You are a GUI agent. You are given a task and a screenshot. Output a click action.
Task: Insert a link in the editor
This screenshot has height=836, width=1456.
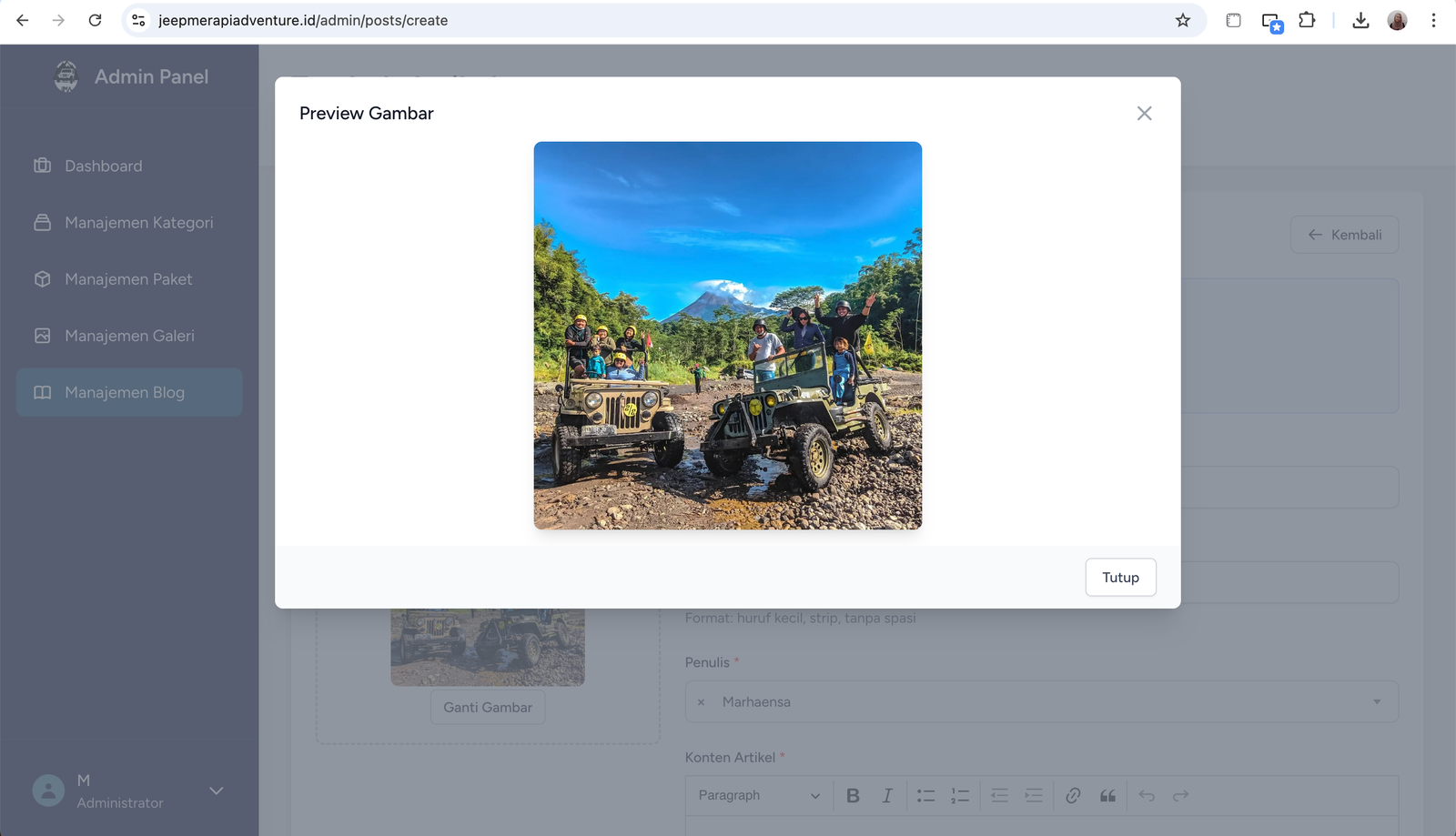point(1073,795)
